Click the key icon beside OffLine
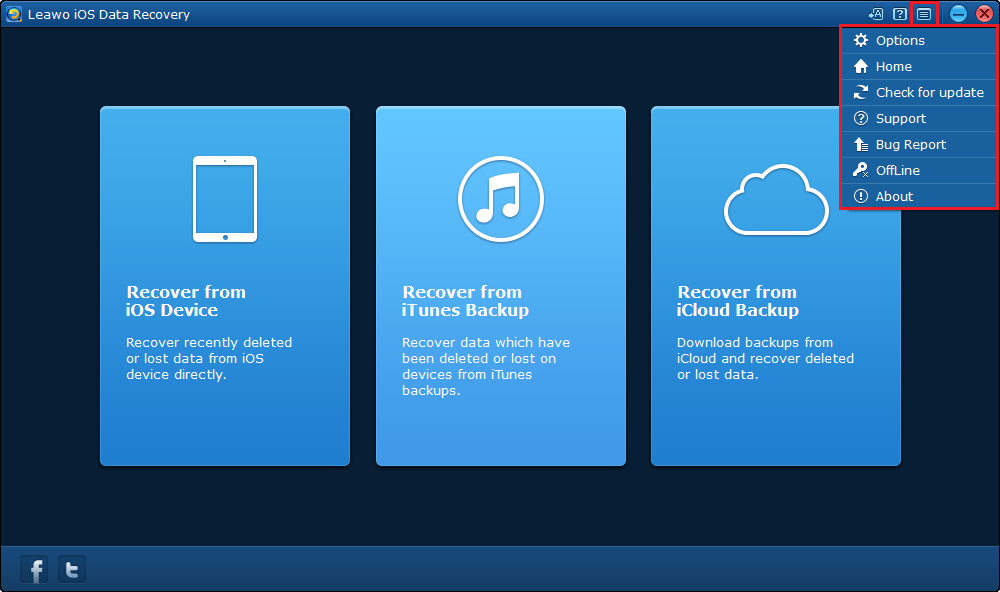Image resolution: width=1000 pixels, height=592 pixels. 861,170
